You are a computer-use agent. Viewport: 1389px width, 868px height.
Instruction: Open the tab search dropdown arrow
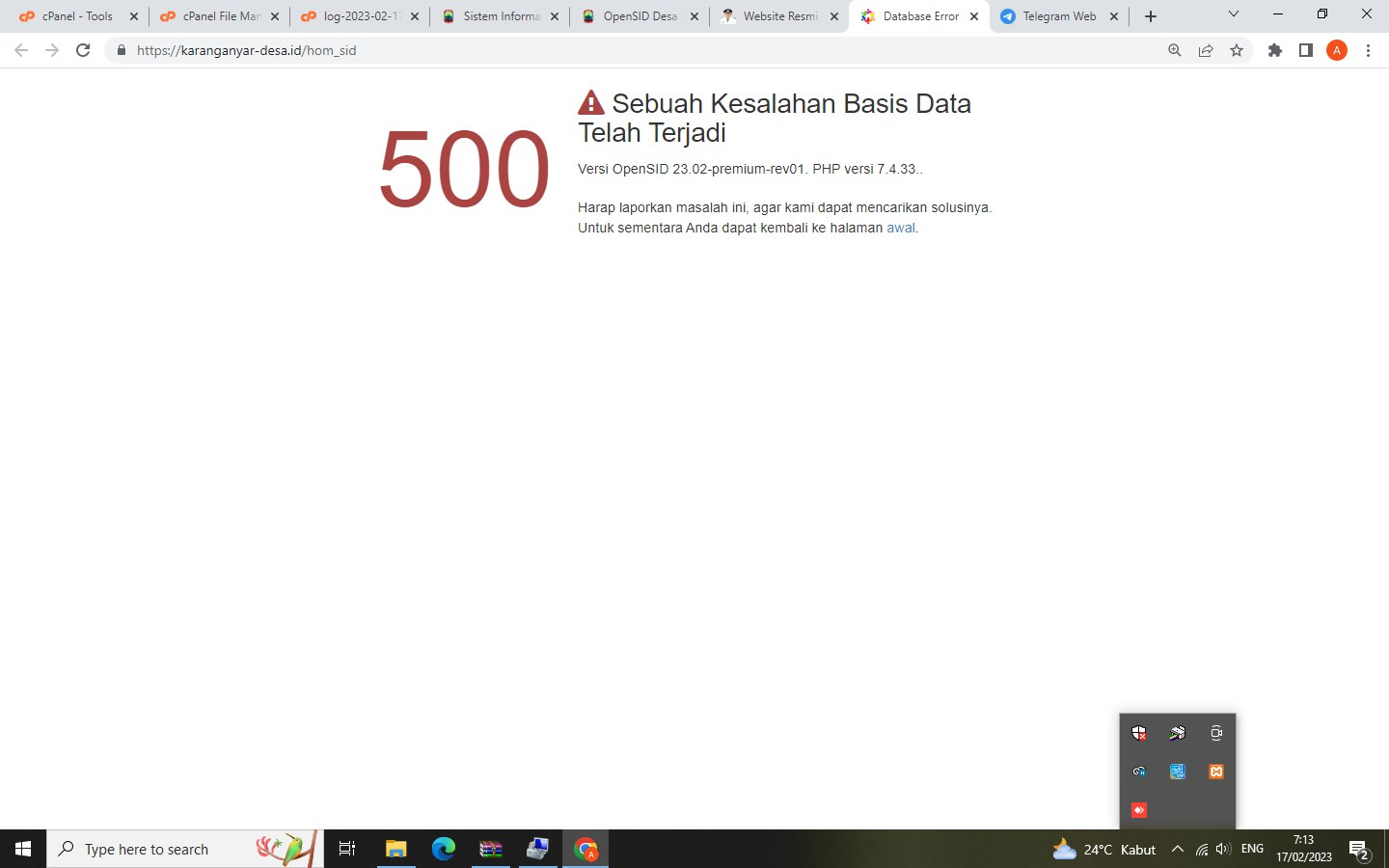(1233, 14)
